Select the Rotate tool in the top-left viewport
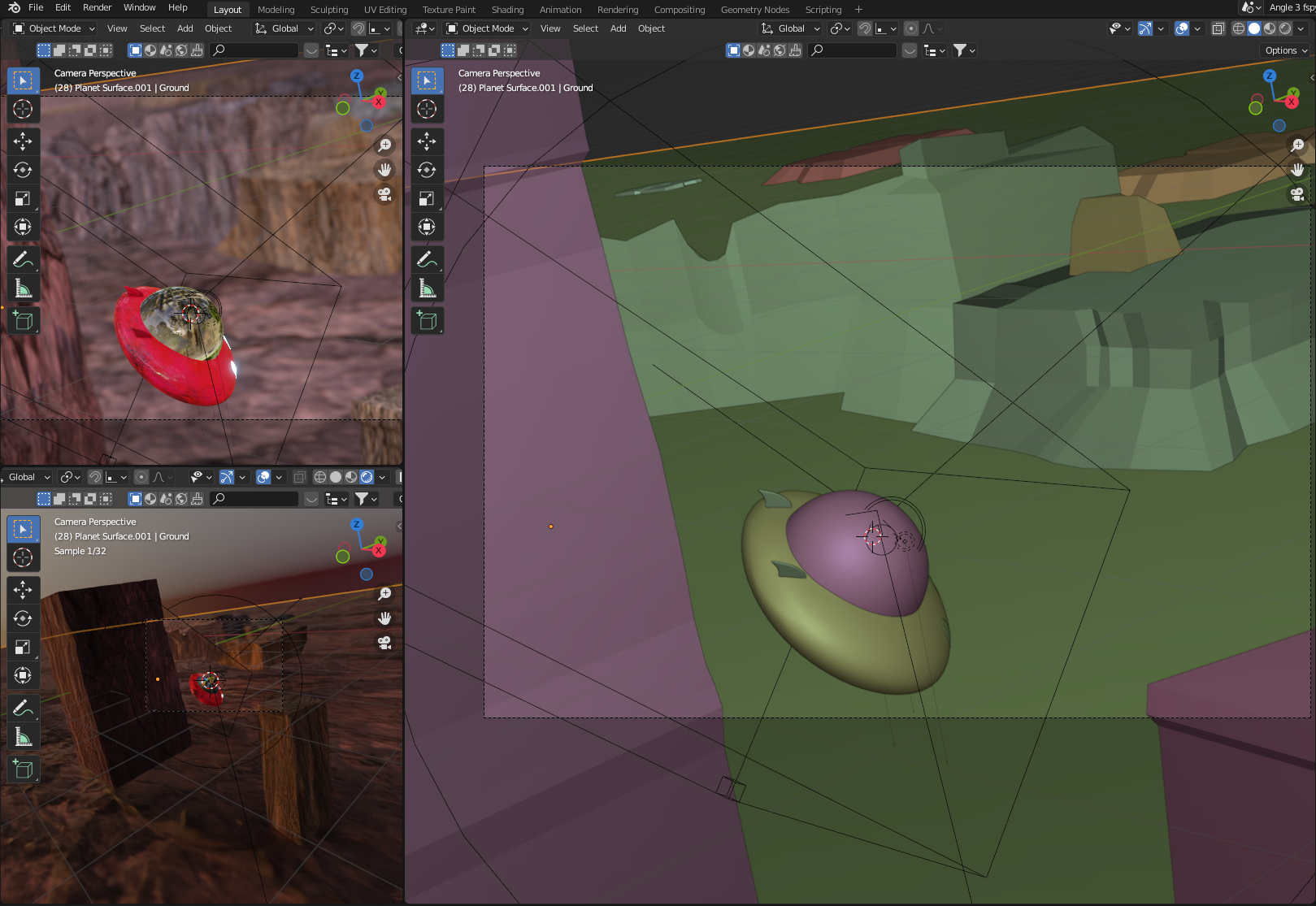The width and height of the screenshot is (1316, 906). point(23,170)
